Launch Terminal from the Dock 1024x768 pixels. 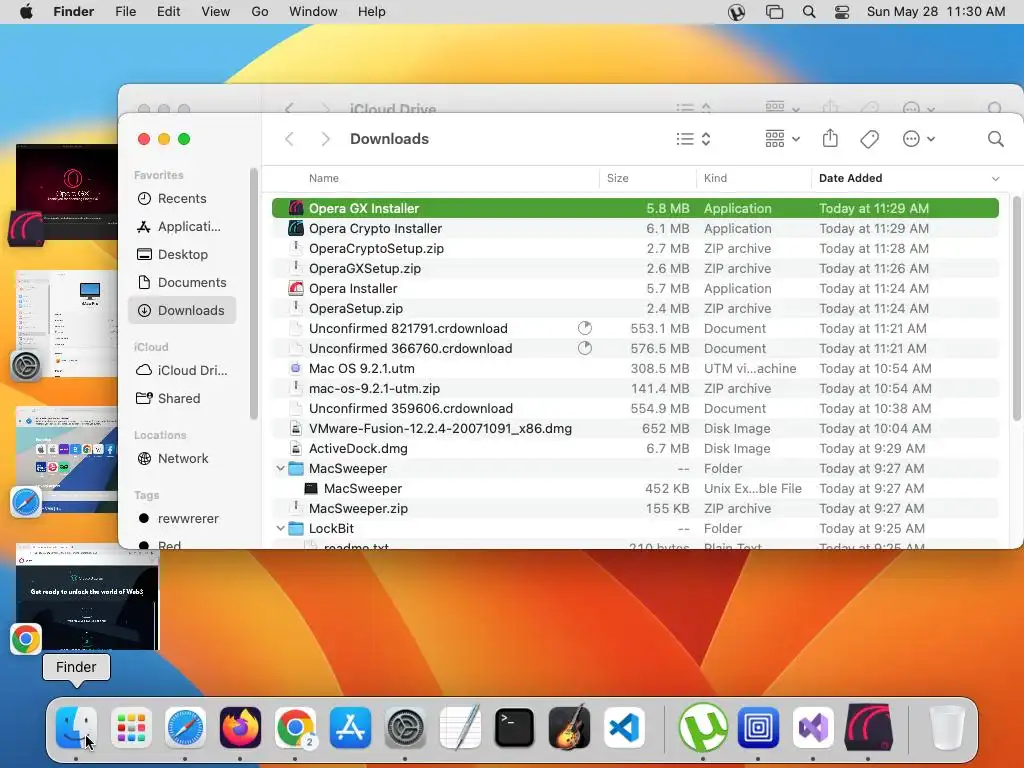pos(515,727)
